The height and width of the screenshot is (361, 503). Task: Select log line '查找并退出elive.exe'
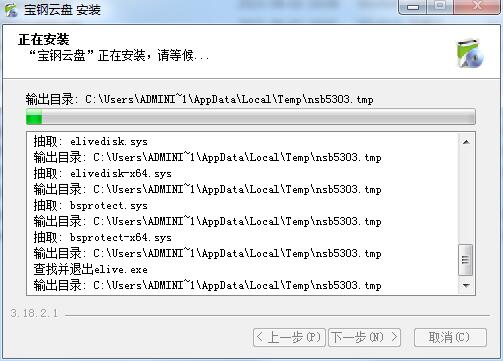[90, 270]
